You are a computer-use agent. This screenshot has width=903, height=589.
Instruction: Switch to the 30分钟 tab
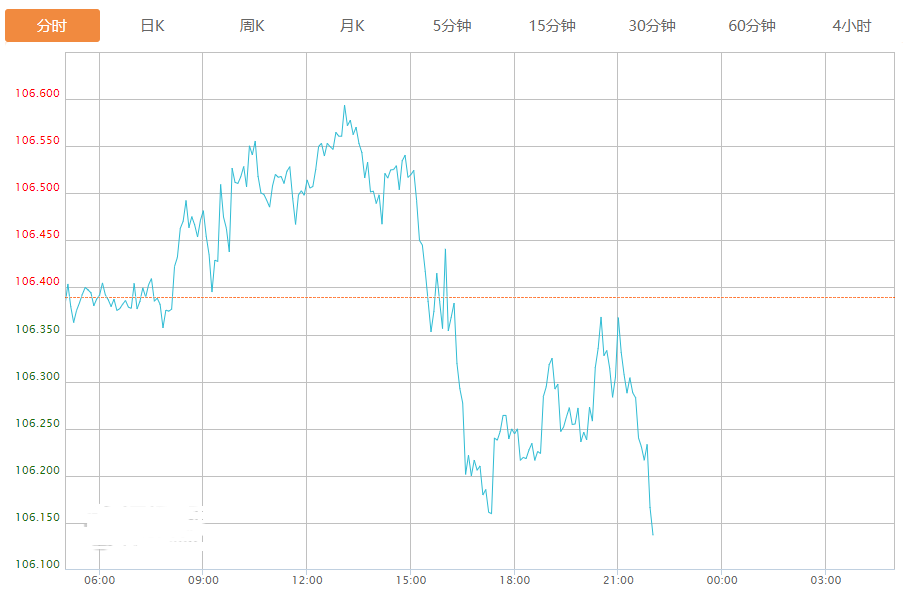click(x=652, y=26)
